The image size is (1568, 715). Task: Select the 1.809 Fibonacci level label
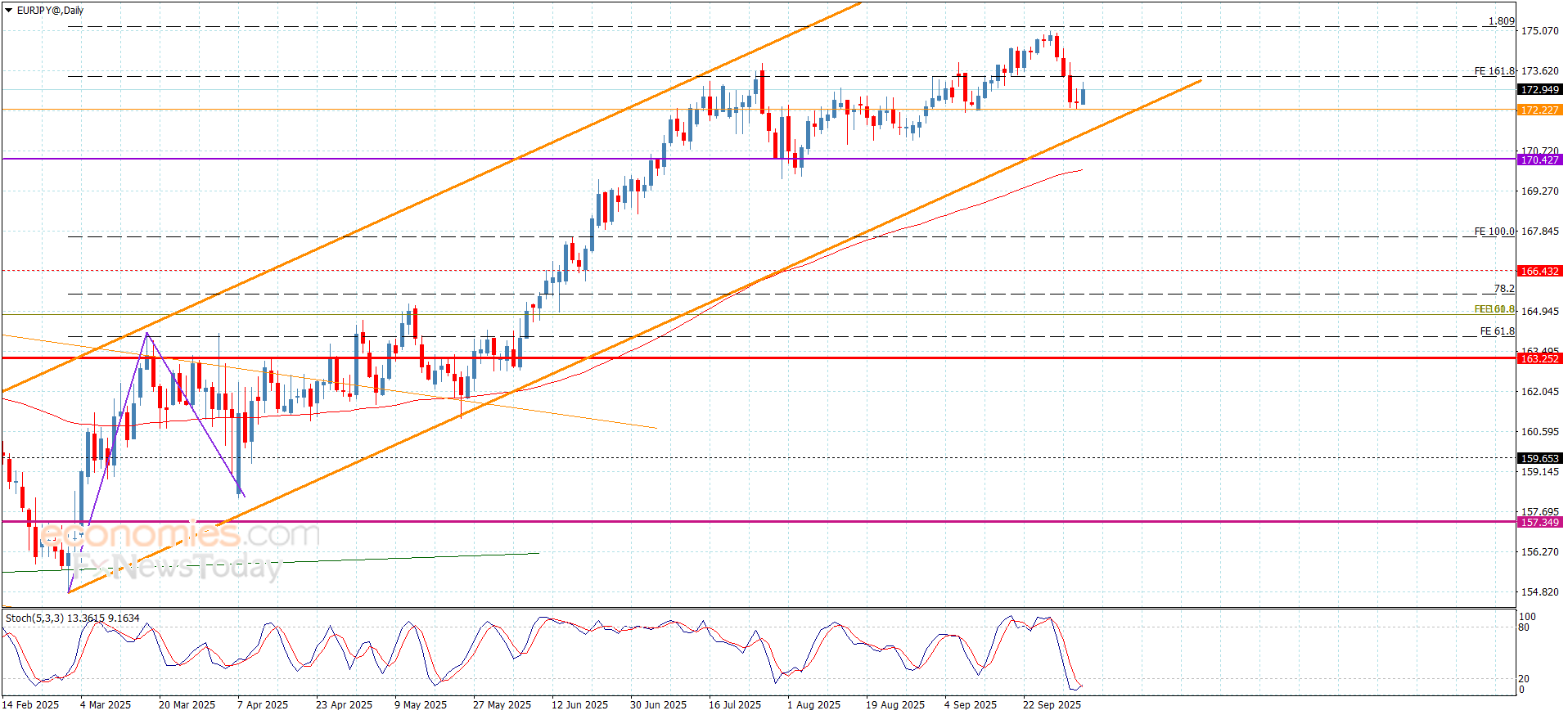[1501, 21]
